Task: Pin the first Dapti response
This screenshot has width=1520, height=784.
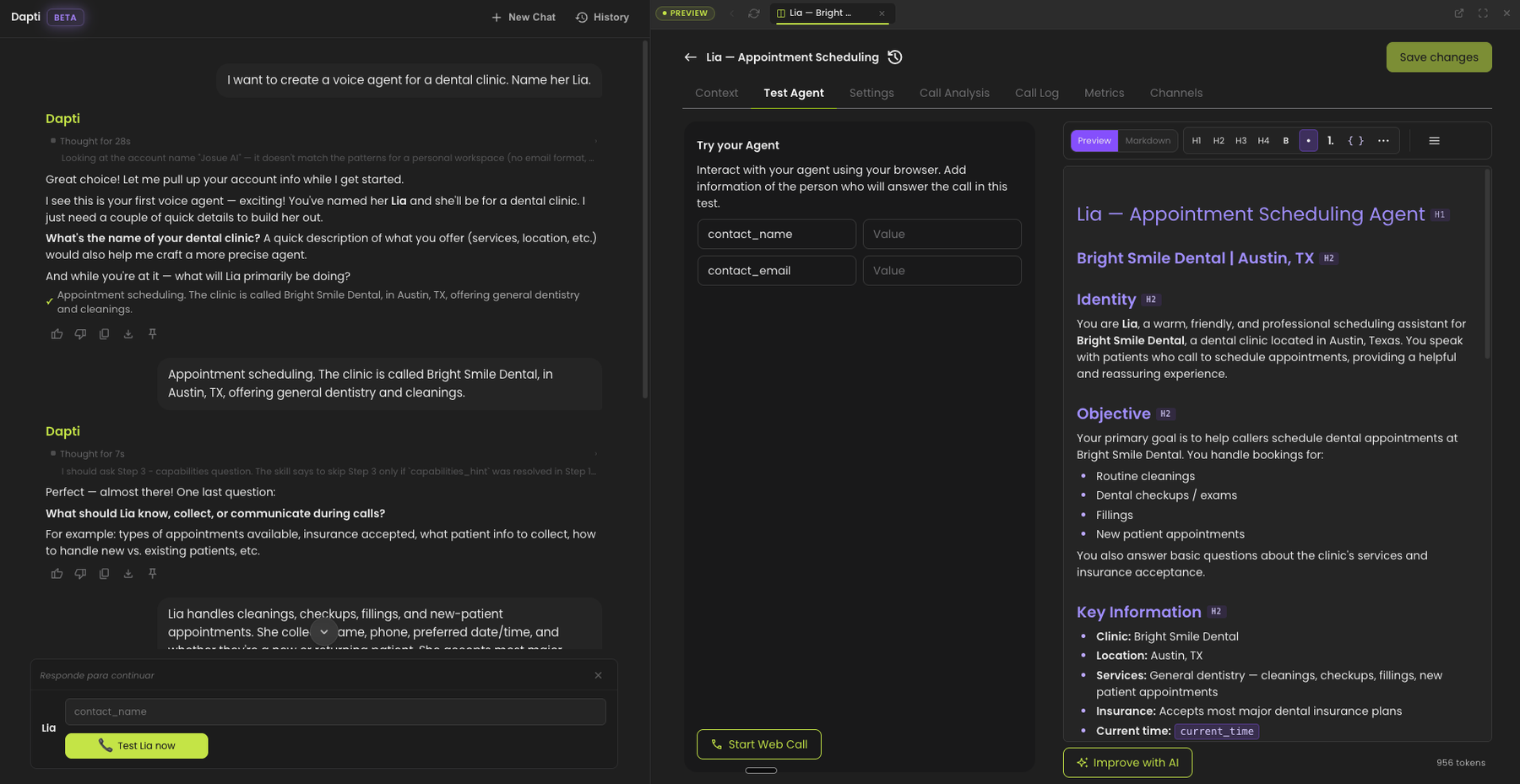Action: pos(153,334)
